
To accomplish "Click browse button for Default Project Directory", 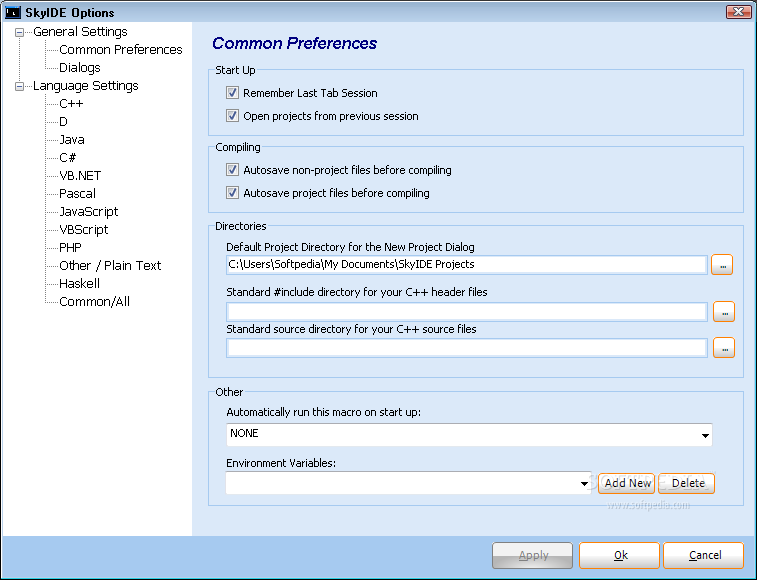I will [x=722, y=265].
